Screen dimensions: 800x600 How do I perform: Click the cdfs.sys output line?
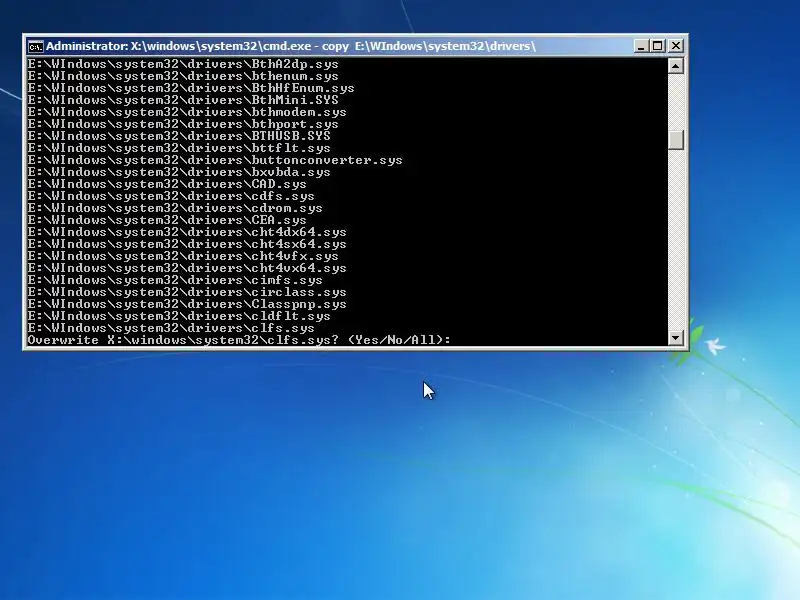click(171, 196)
